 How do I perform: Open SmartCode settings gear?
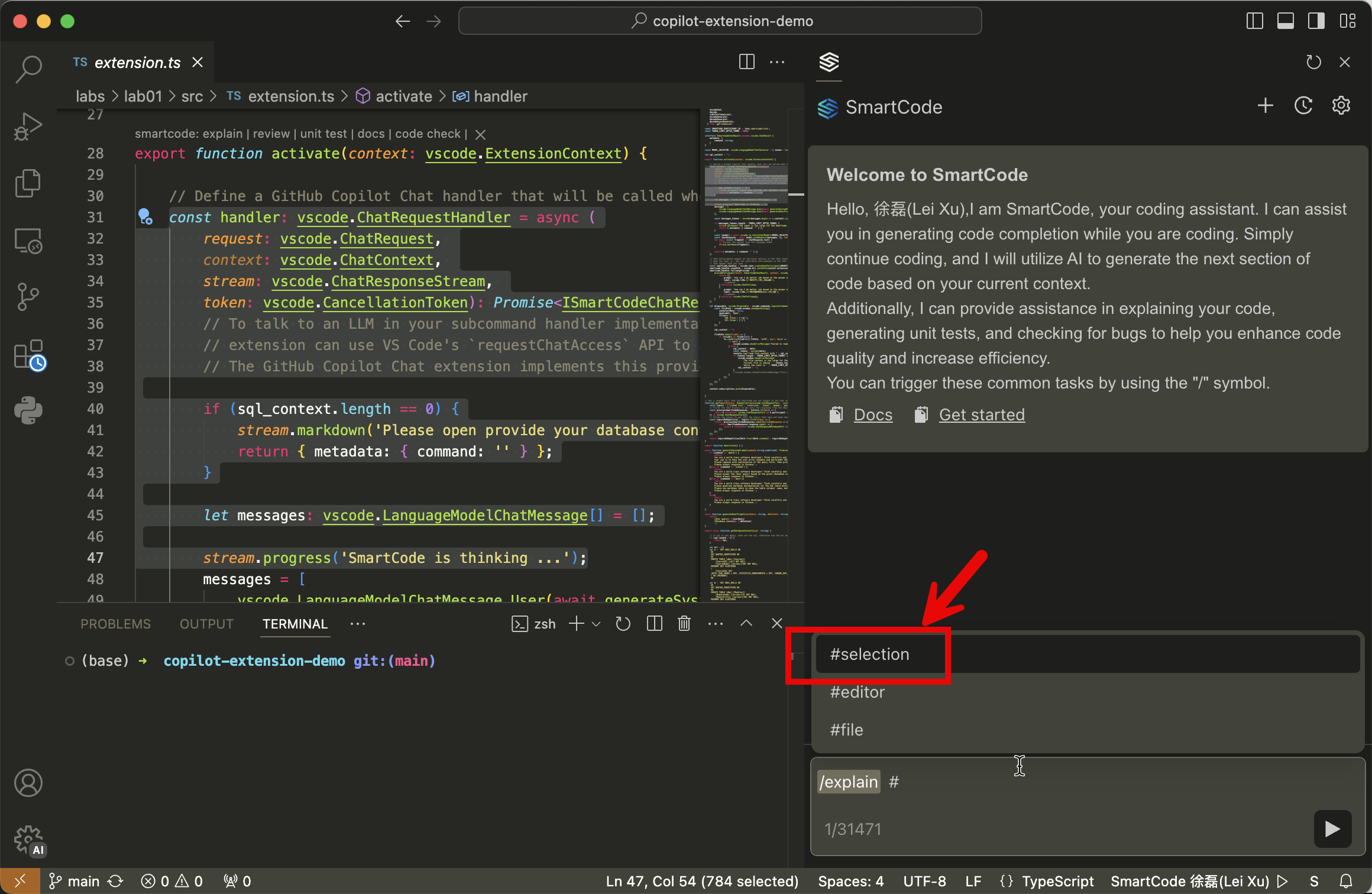[x=1341, y=106]
